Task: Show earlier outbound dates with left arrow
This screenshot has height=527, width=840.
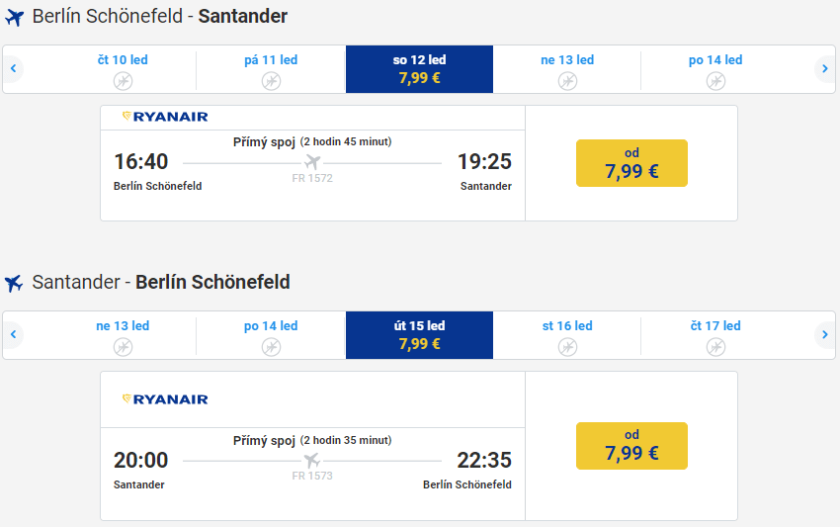Action: pyautogui.click(x=14, y=69)
